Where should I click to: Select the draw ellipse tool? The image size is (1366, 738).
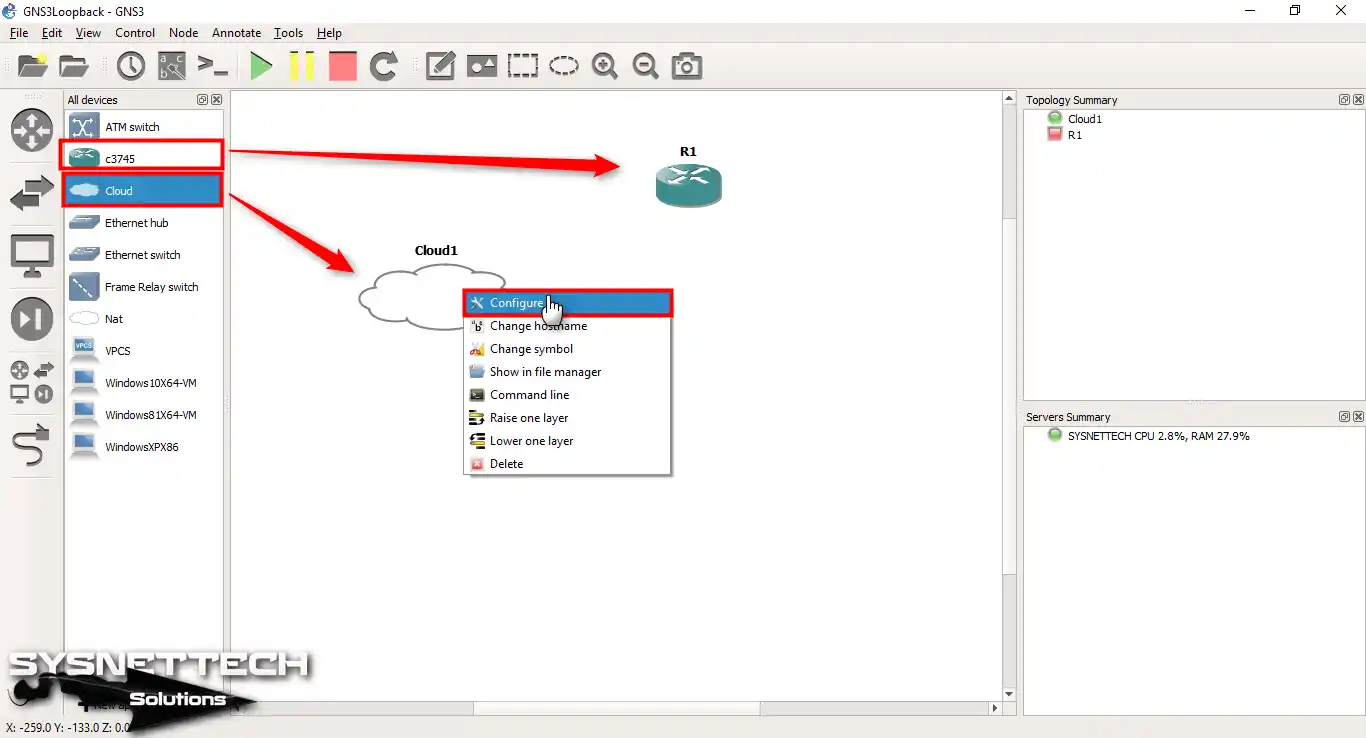click(563, 66)
